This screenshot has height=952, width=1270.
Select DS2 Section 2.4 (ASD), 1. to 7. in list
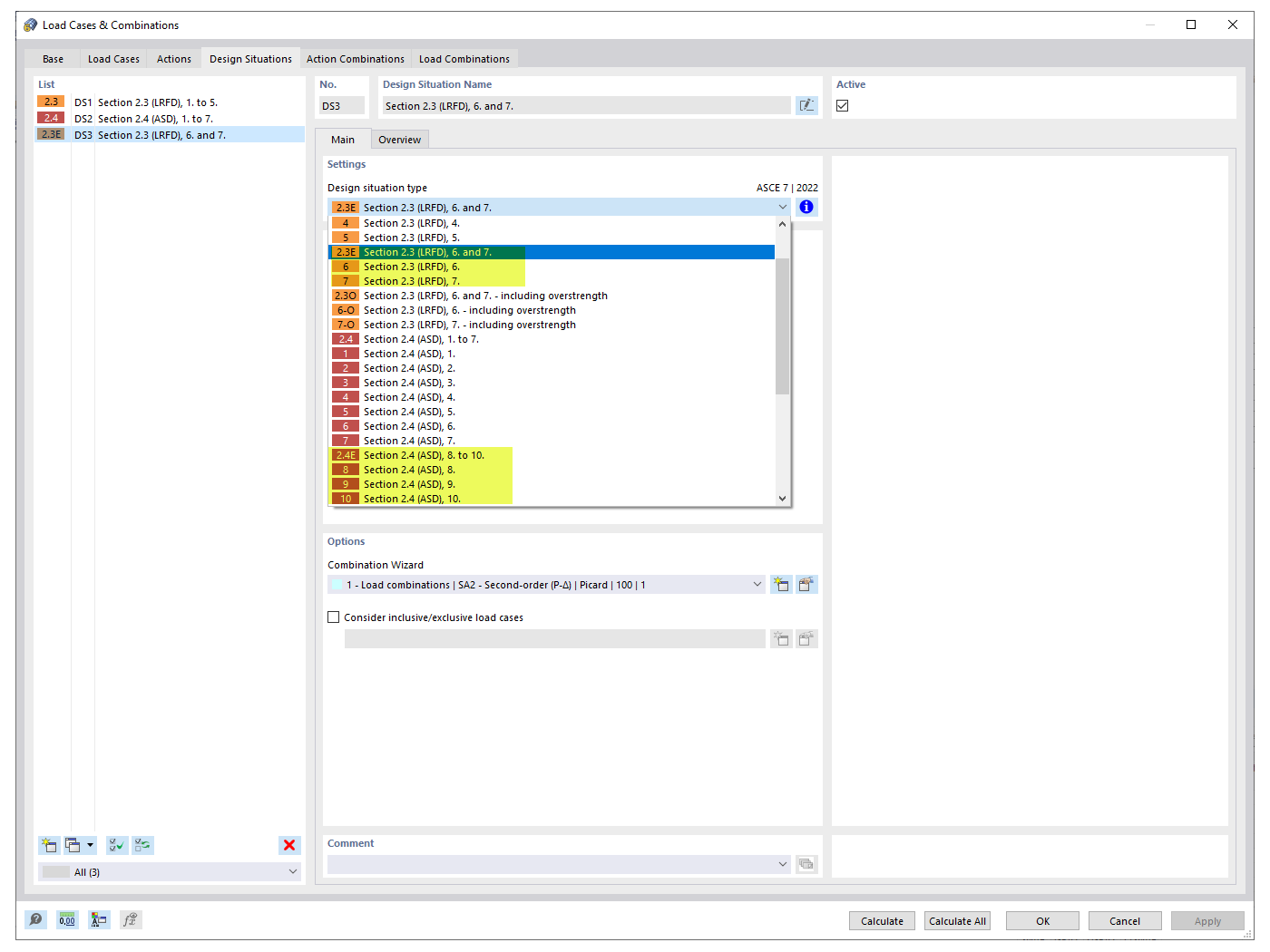coord(170,119)
